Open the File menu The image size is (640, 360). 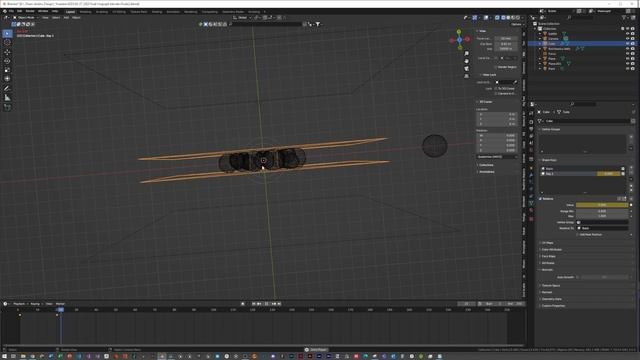click(11, 11)
